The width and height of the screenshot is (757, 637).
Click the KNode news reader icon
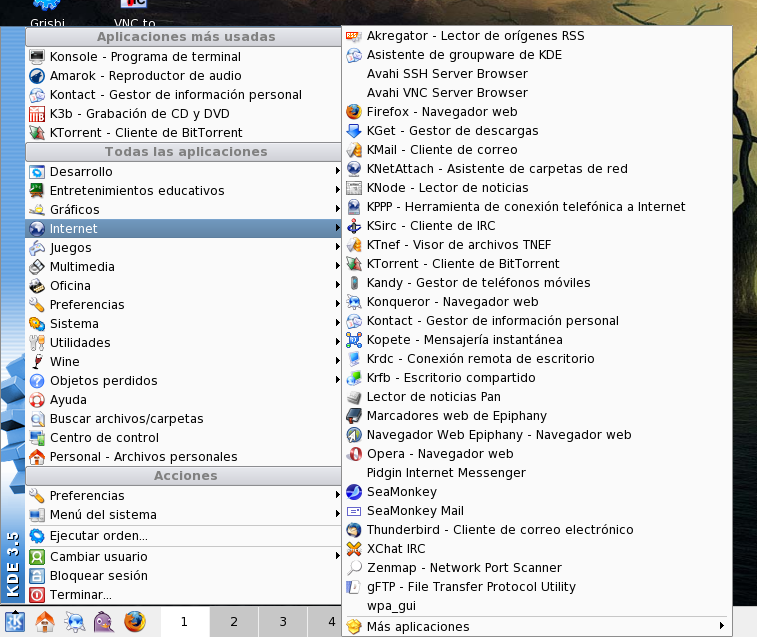tap(354, 188)
